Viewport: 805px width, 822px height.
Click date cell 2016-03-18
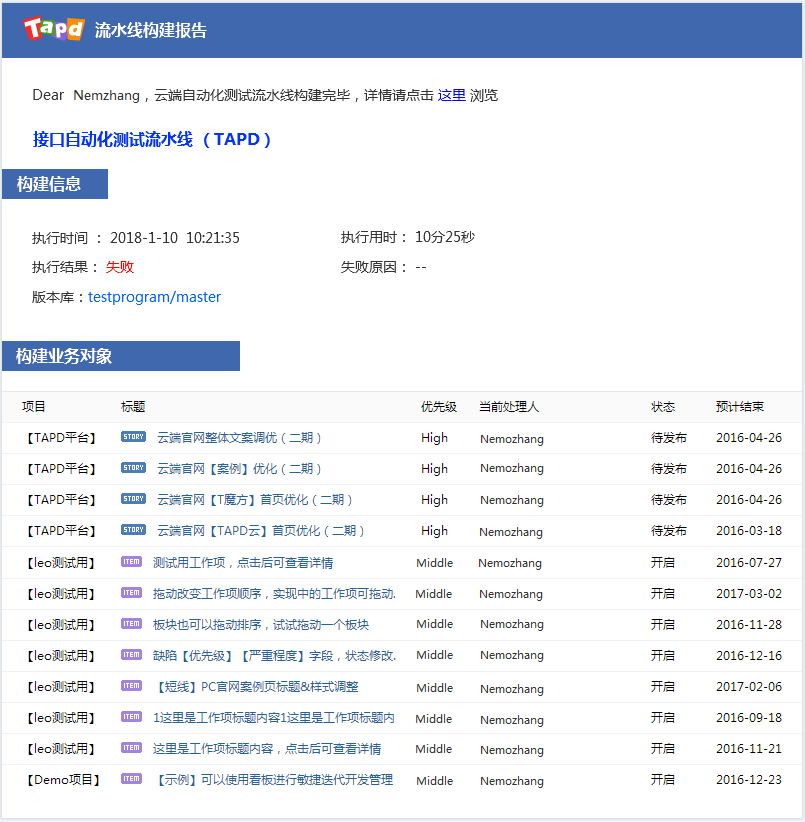(x=749, y=531)
